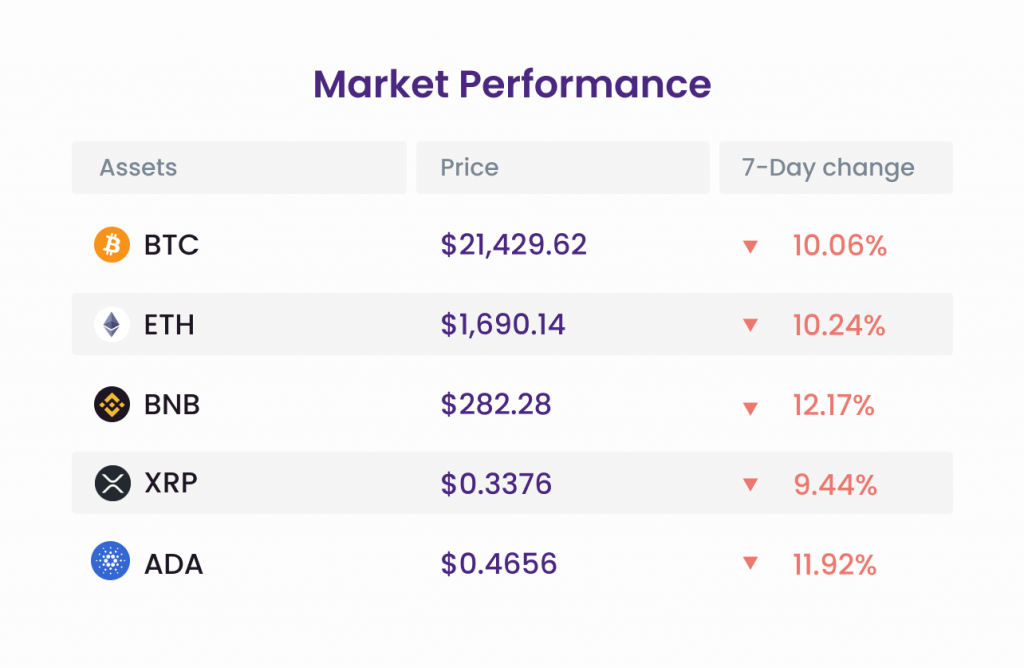The image size is (1024, 668).
Task: Open the BTC asset label
Action: tap(171, 246)
